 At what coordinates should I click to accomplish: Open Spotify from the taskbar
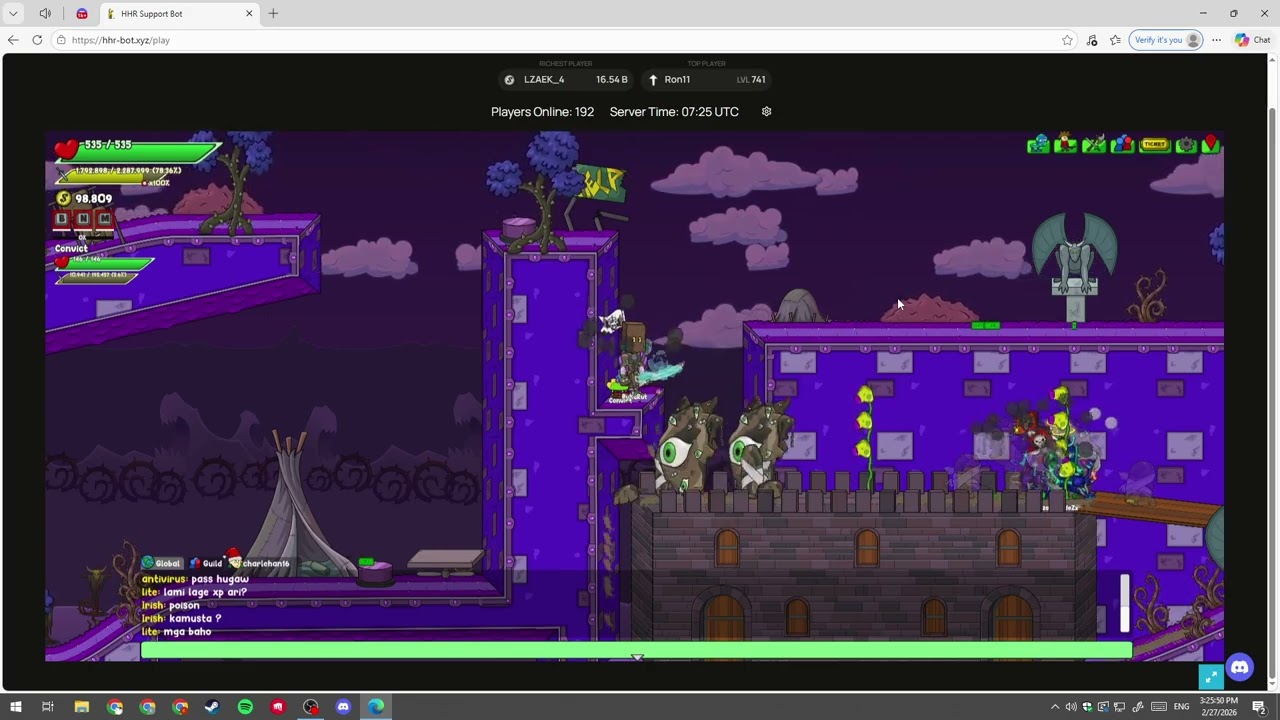tap(245, 707)
